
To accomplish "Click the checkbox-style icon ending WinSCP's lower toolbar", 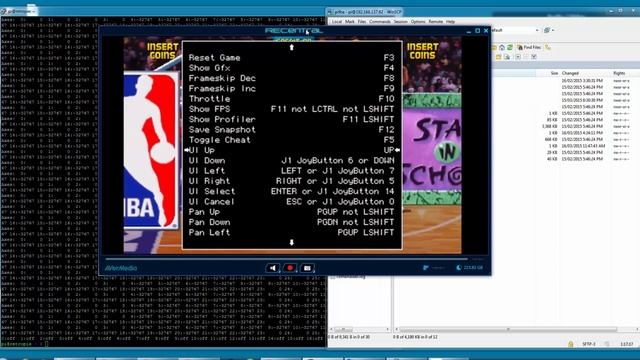I will (x=533, y=57).
